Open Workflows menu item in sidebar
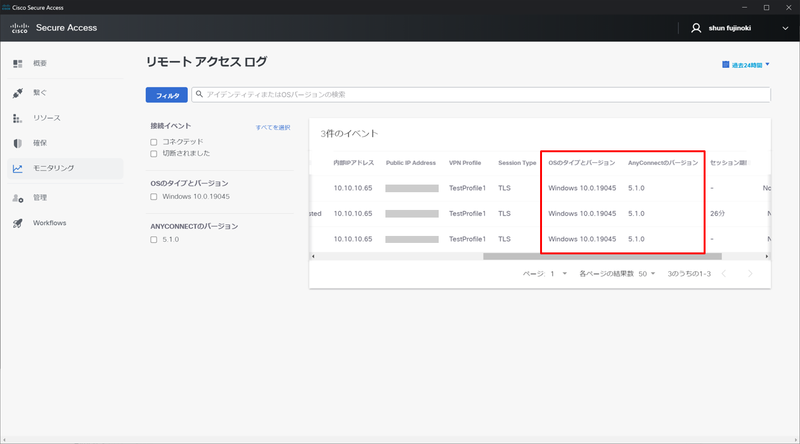This screenshot has height=444, width=800. tap(49, 223)
